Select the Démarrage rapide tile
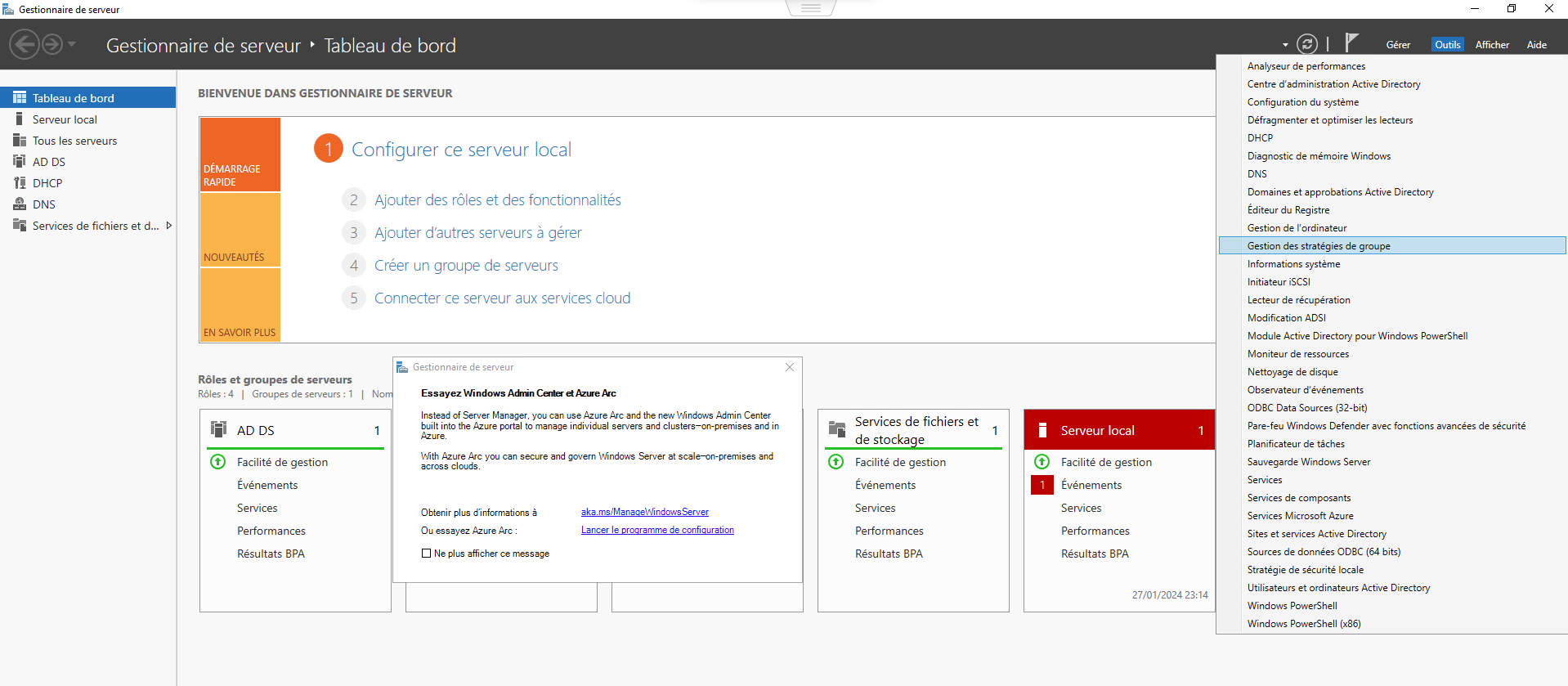 (x=240, y=155)
